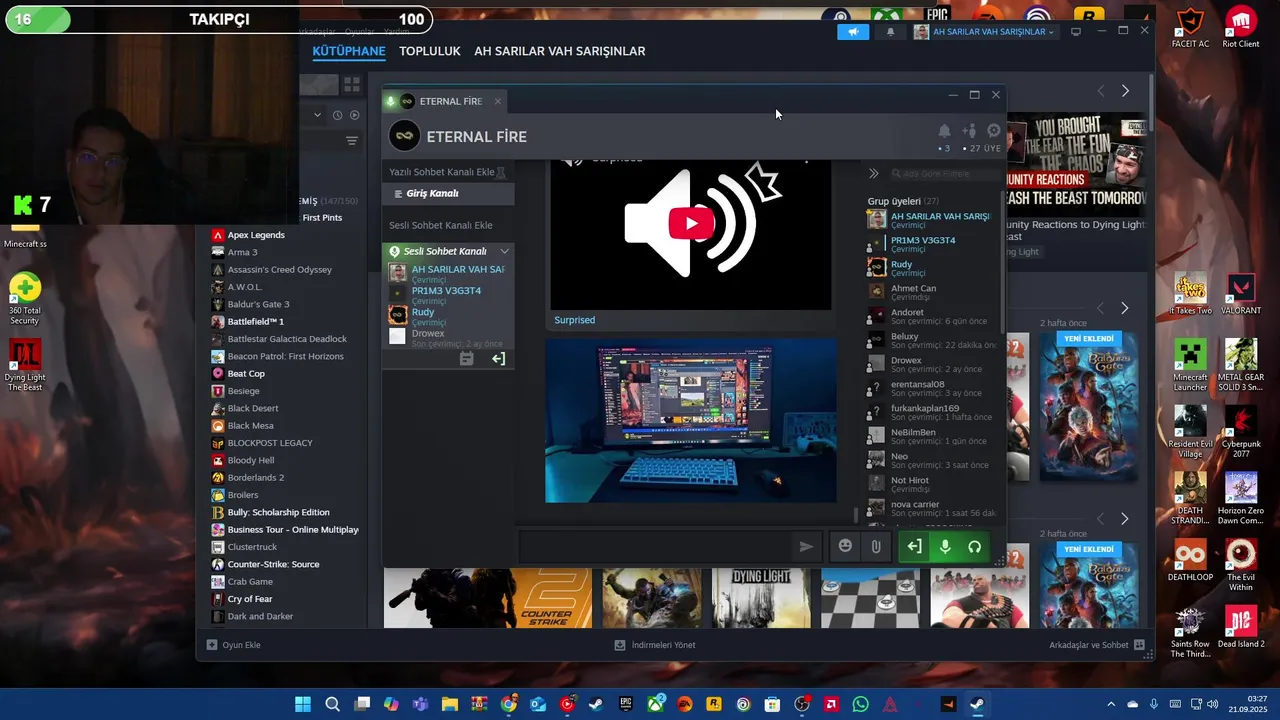Click Steam announcements megaphone button
The width and height of the screenshot is (1280, 720).
[853, 32]
